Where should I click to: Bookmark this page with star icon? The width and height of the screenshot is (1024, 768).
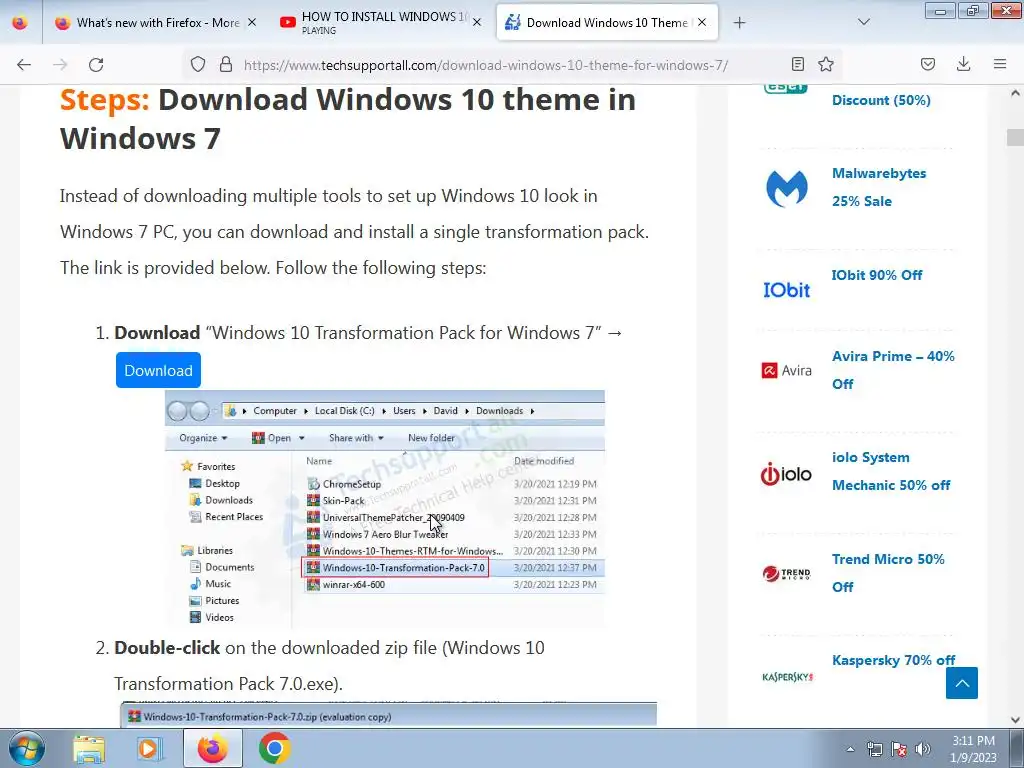click(x=826, y=64)
